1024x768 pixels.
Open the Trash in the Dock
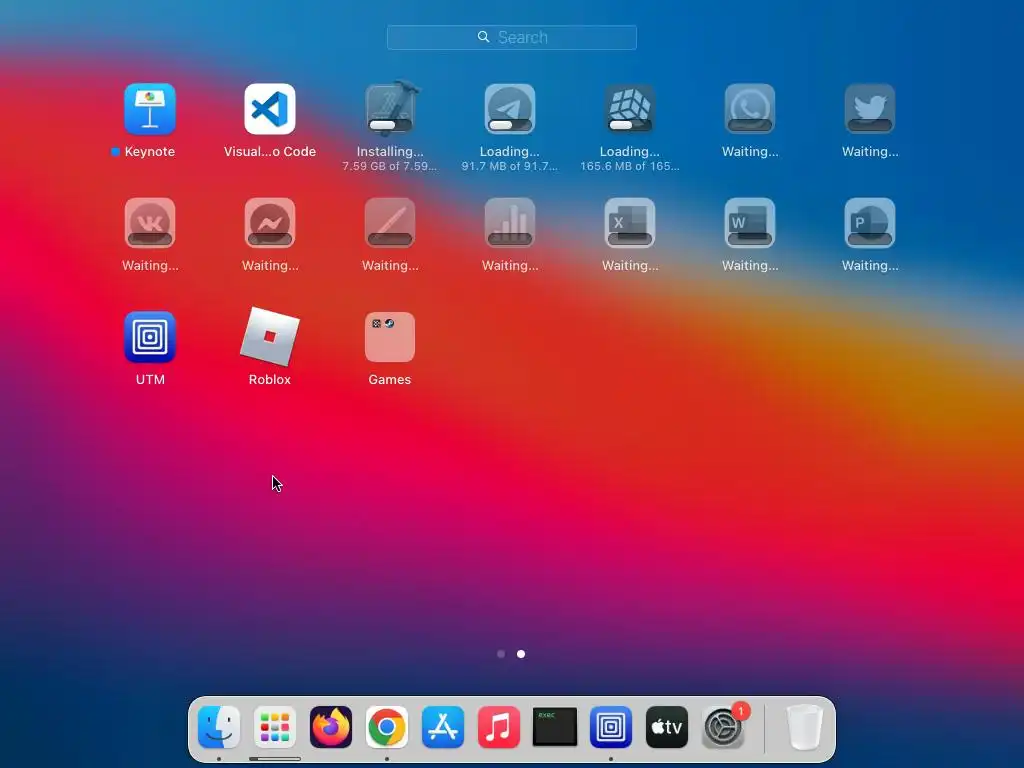pyautogui.click(x=805, y=727)
